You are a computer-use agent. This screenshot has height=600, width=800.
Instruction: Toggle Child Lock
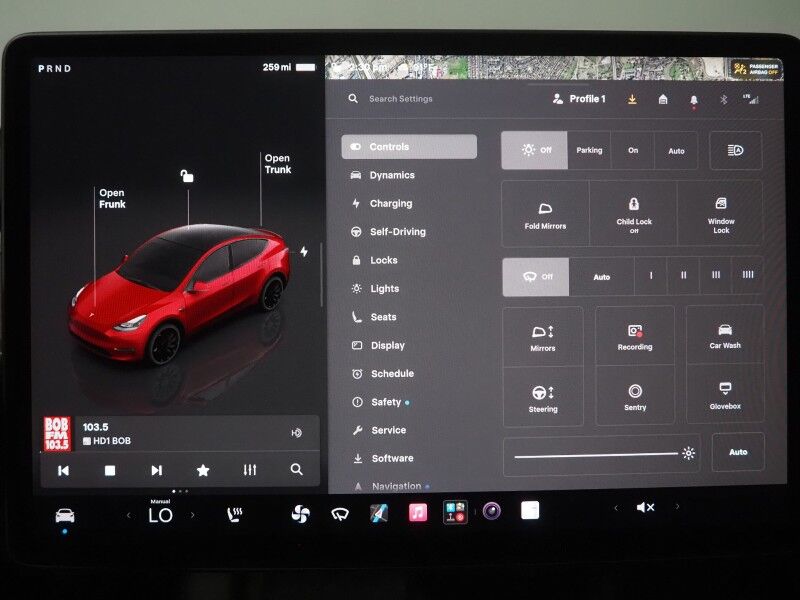(x=634, y=214)
